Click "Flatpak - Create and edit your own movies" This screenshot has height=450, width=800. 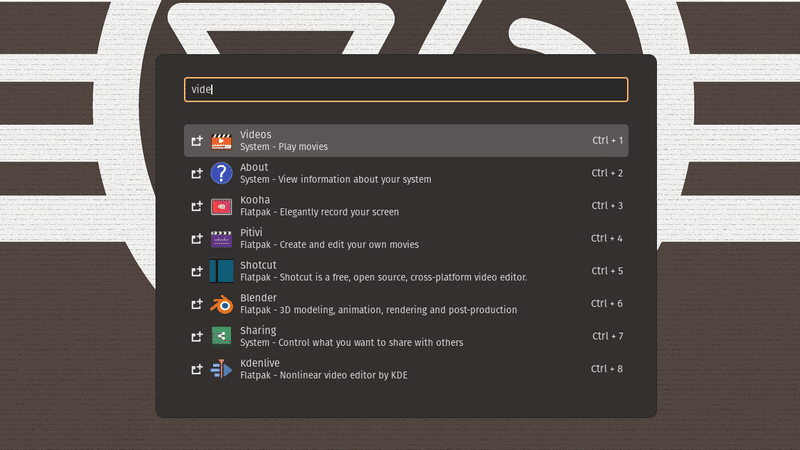pos(329,245)
